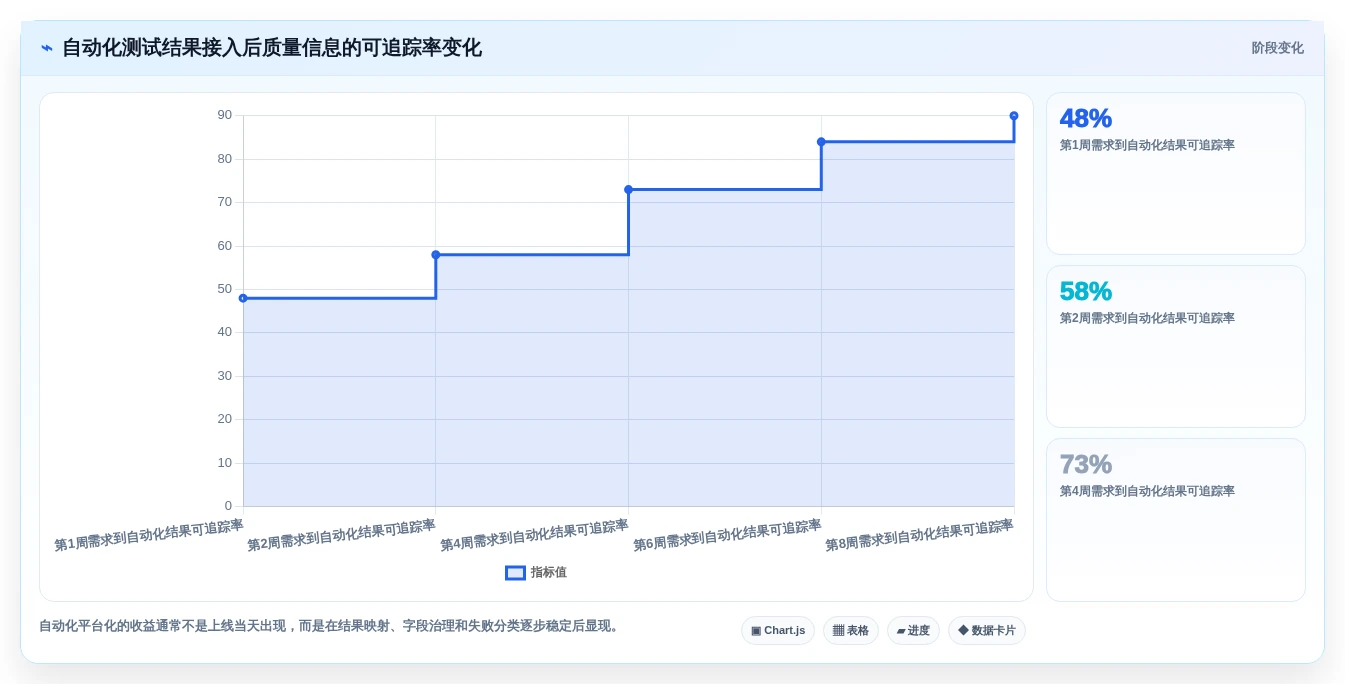The image size is (1345, 684).
Task: Click the 阶段变化 label in header
Action: [x=1277, y=48]
